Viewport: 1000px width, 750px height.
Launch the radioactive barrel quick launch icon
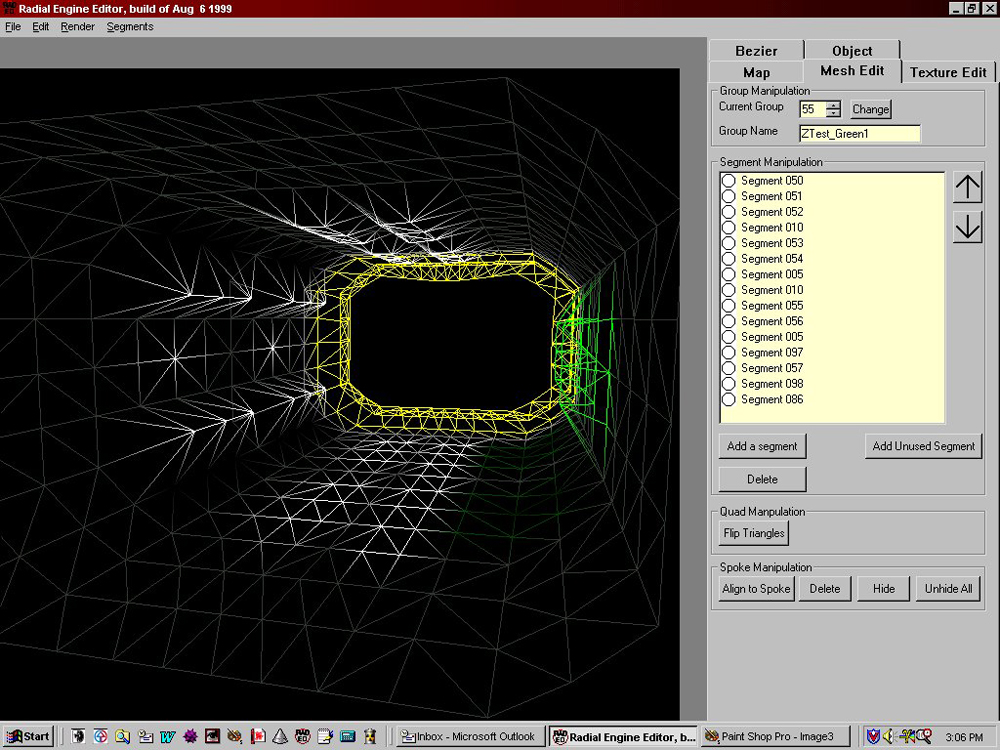pyautogui.click(x=370, y=737)
